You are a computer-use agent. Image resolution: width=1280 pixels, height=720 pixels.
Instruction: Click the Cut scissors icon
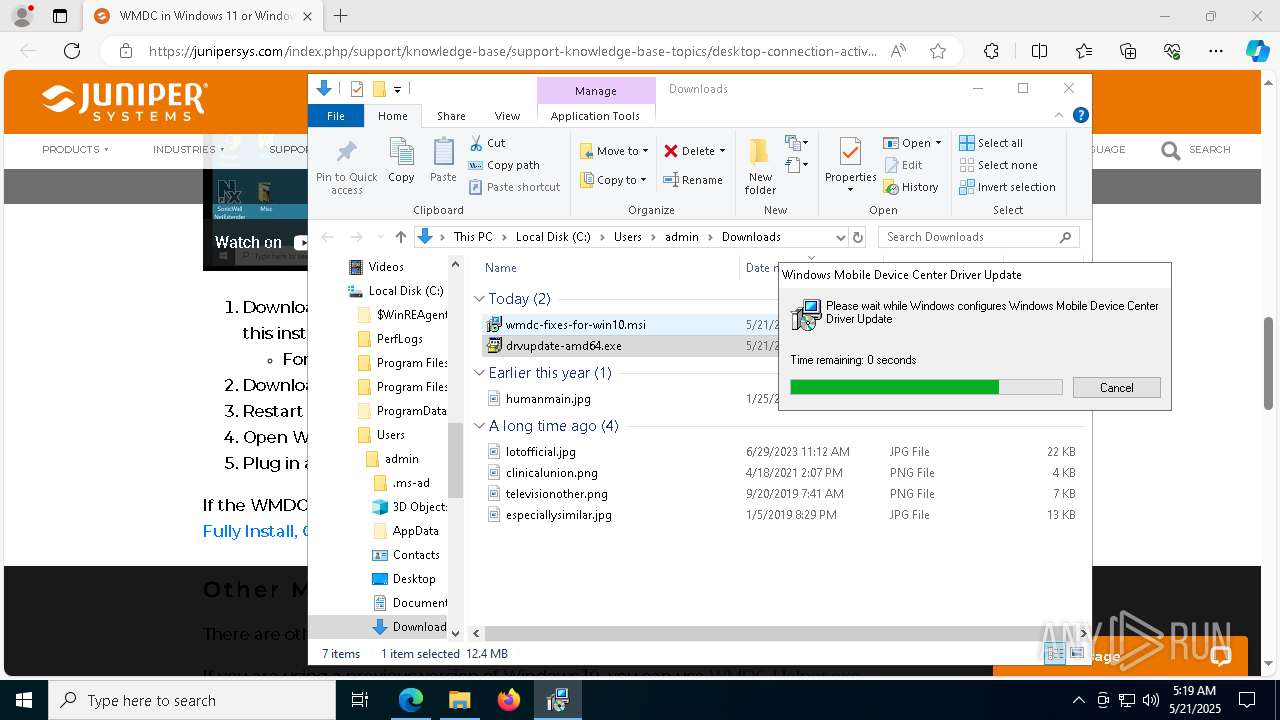pyautogui.click(x=477, y=143)
